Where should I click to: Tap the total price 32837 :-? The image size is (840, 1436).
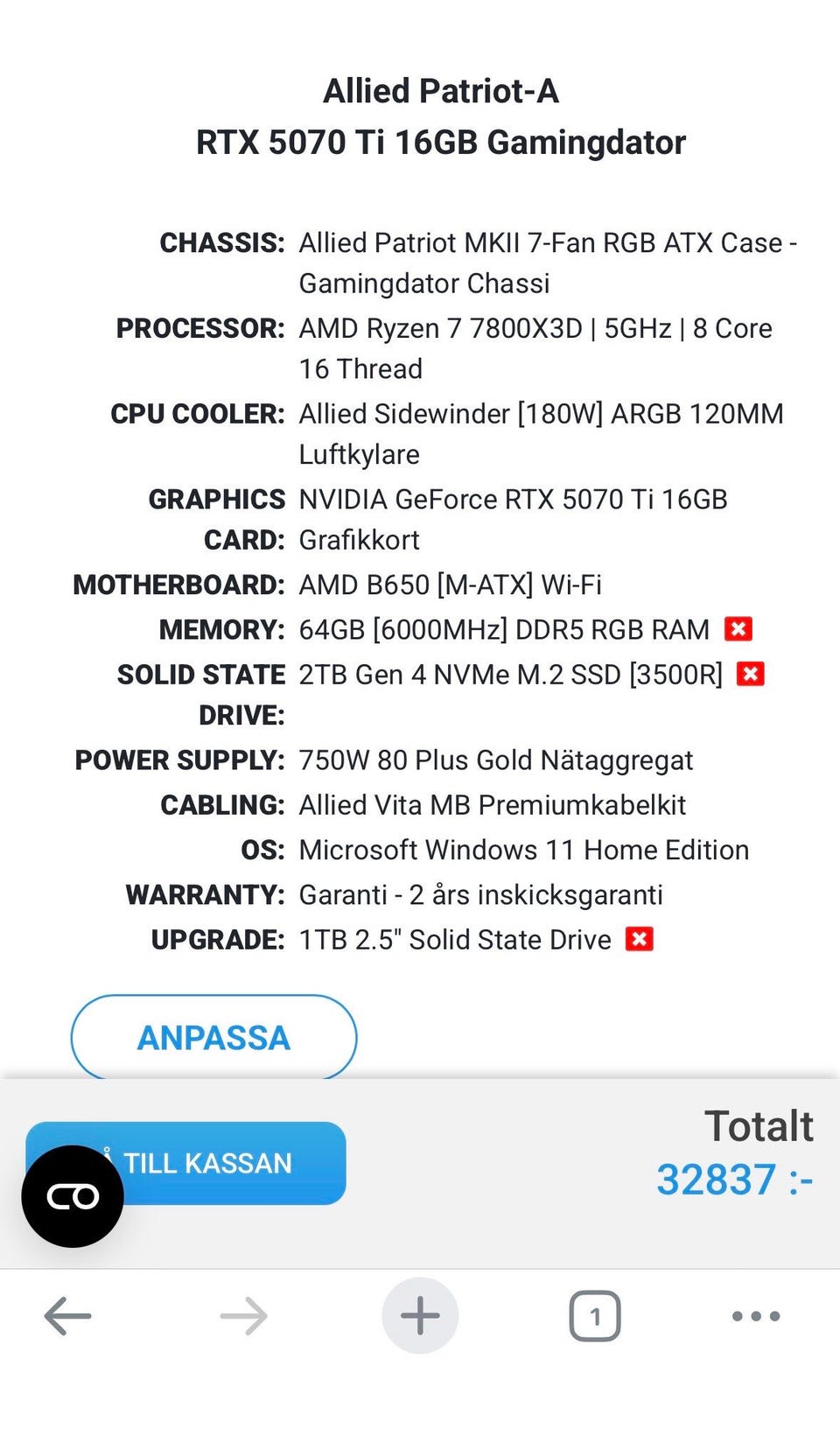734,1180
